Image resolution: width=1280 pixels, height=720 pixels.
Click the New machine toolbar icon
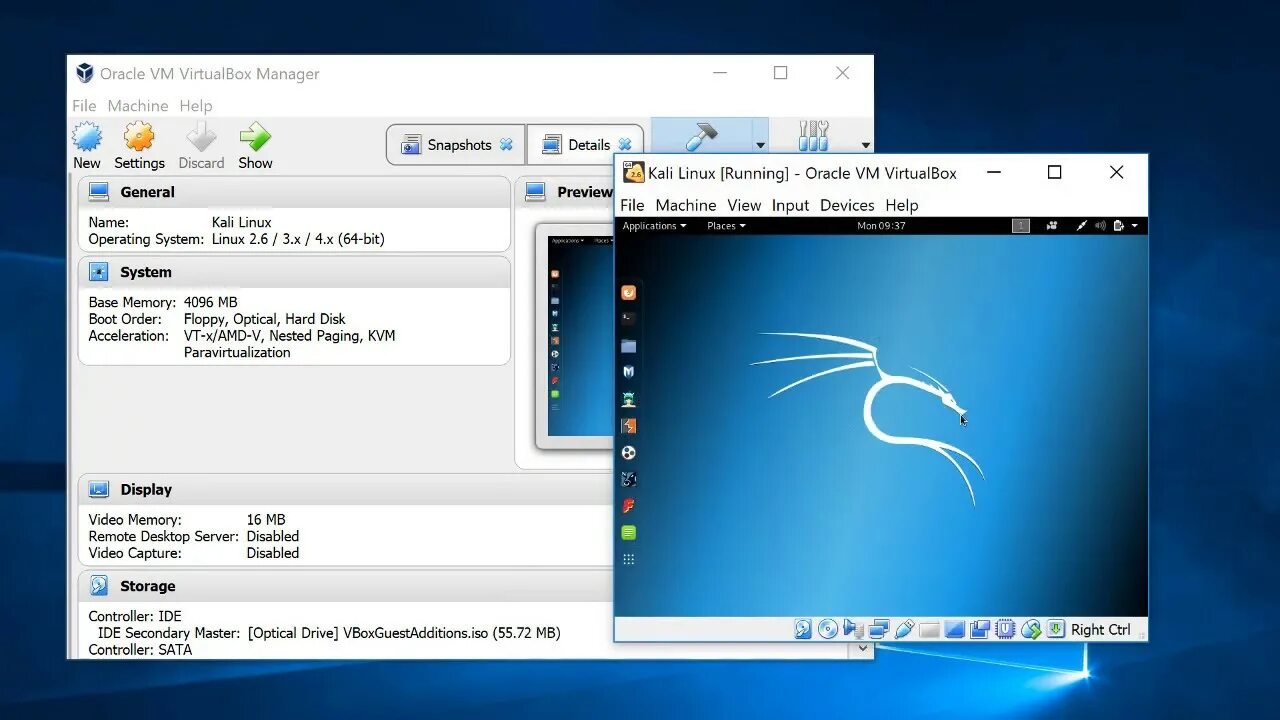point(87,137)
